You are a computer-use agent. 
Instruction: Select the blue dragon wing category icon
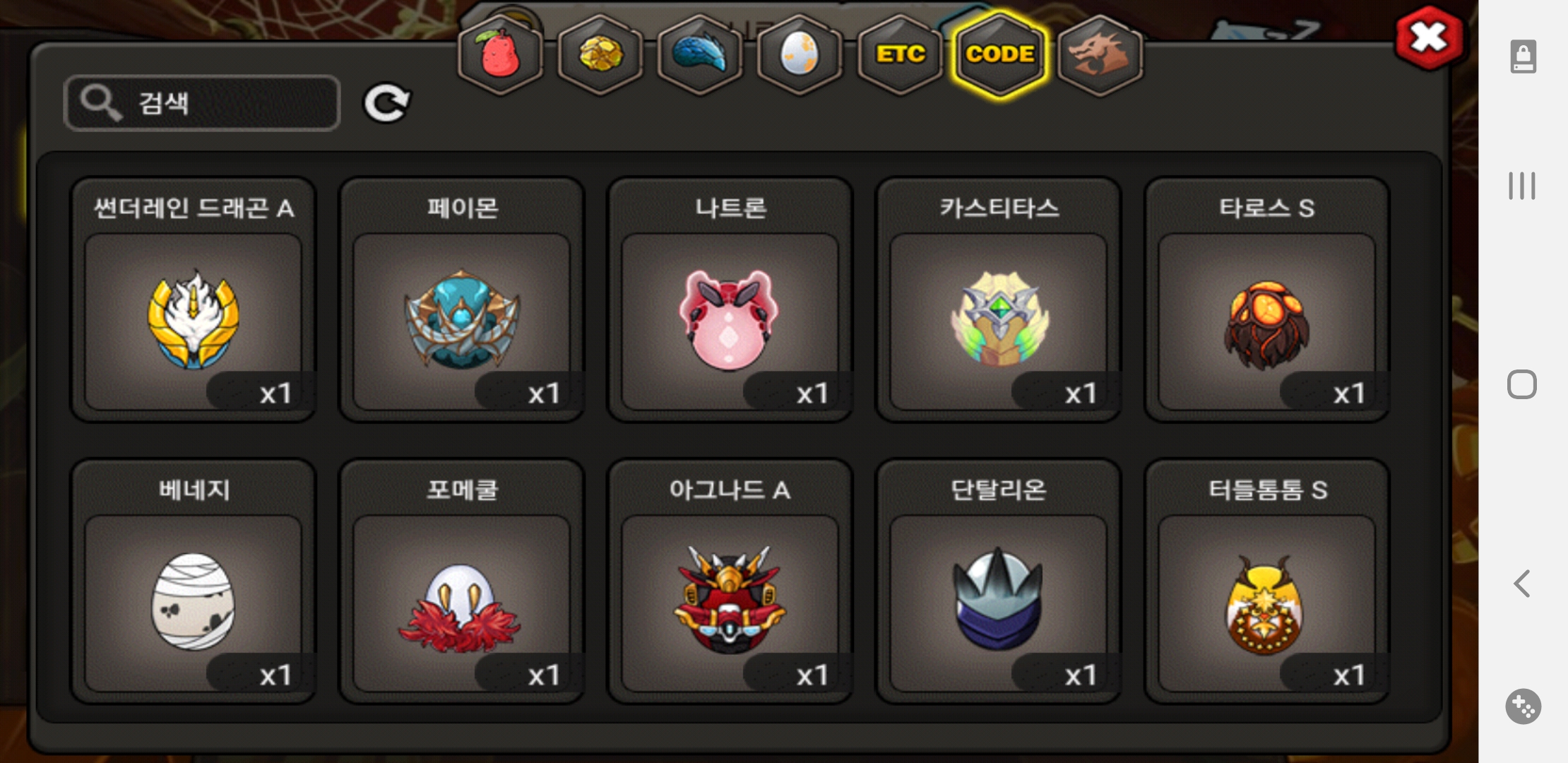tap(700, 54)
